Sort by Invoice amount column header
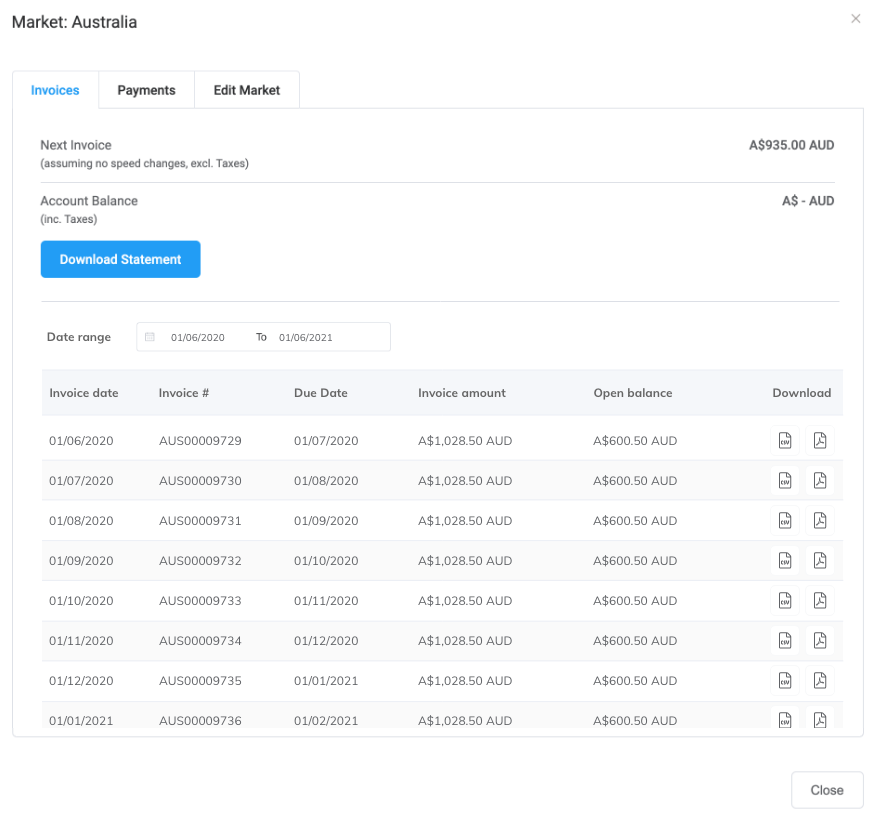 click(x=462, y=393)
